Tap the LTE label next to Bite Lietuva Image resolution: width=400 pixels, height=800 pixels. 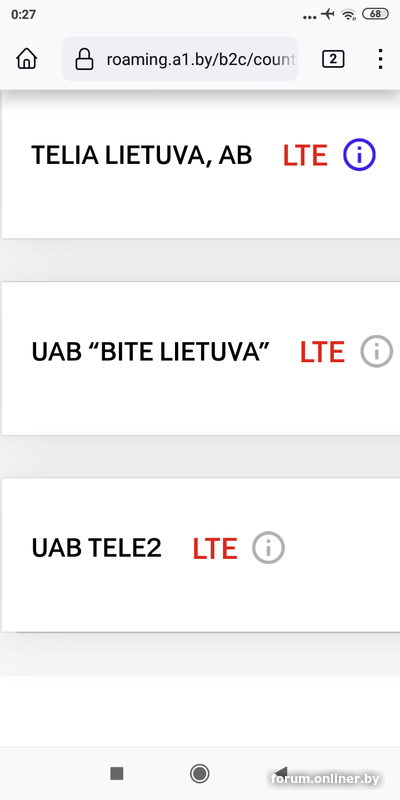pyautogui.click(x=322, y=352)
